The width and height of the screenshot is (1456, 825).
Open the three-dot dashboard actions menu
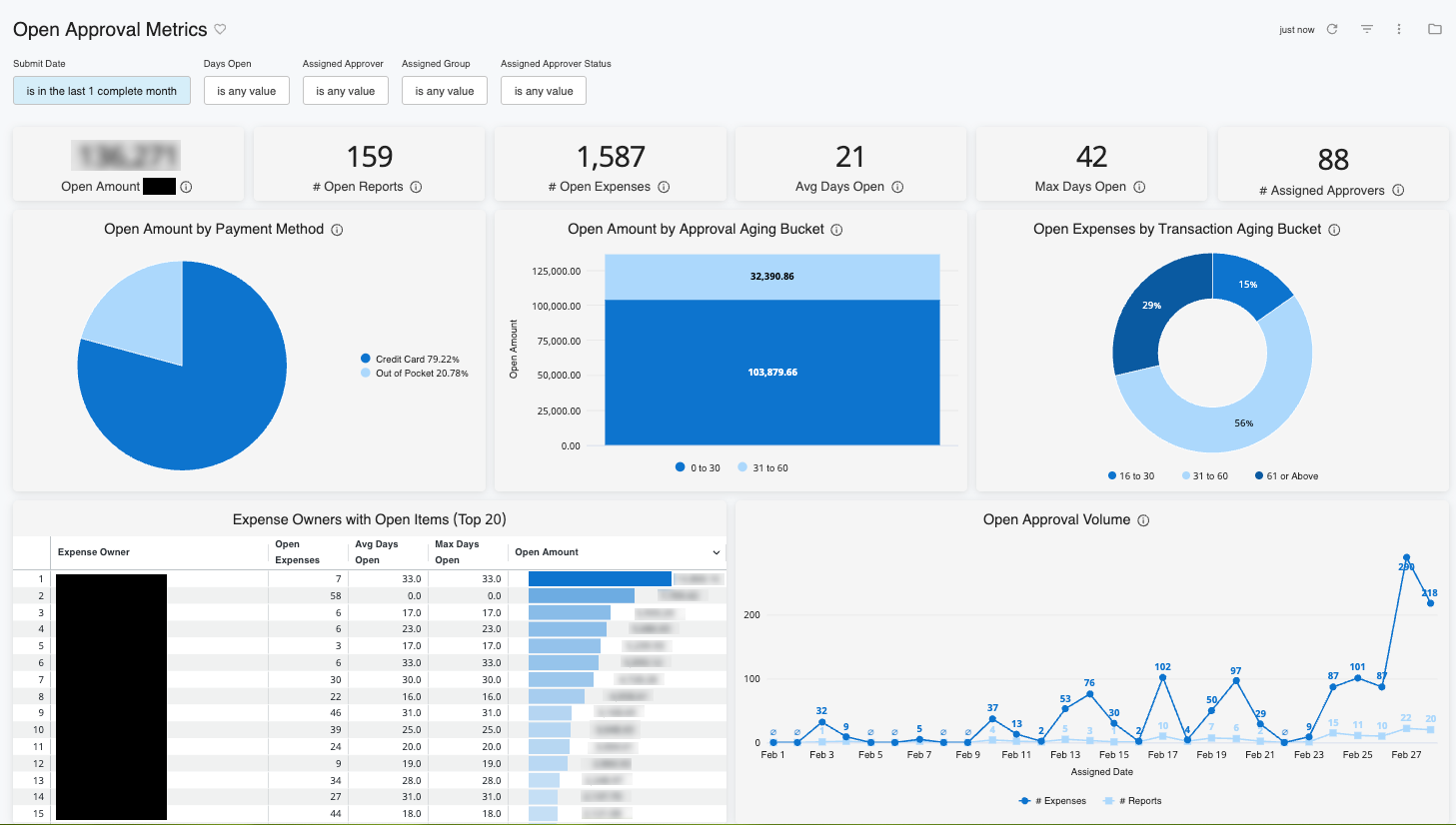pyautogui.click(x=1399, y=29)
